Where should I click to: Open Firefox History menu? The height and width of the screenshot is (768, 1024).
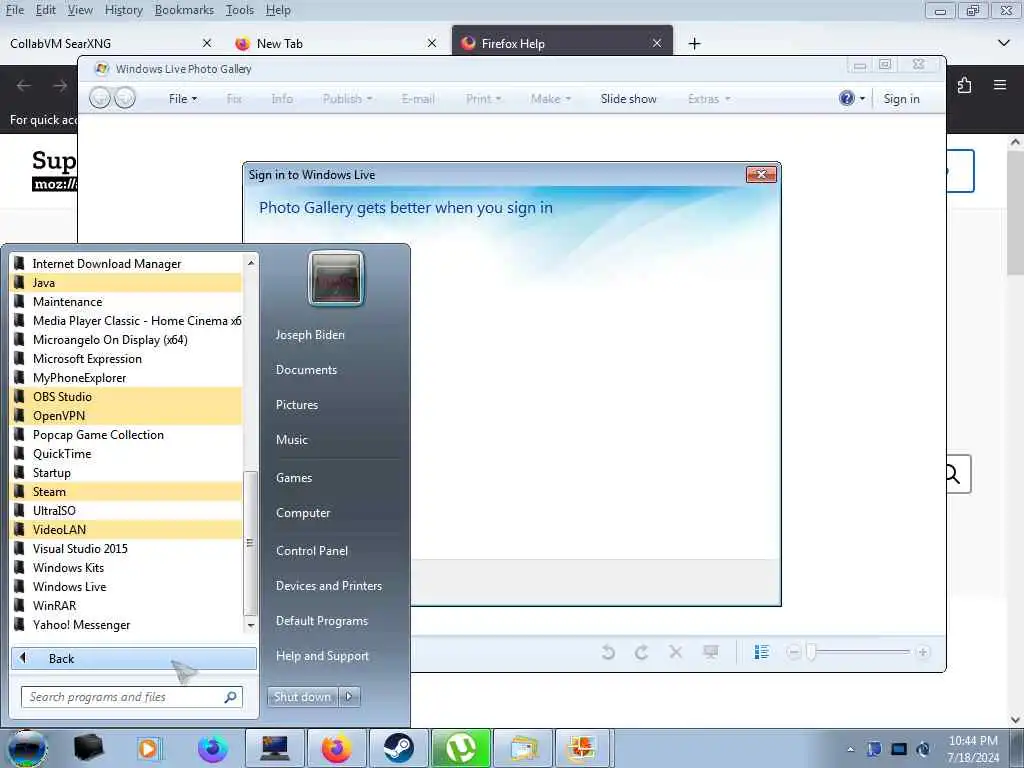tap(123, 10)
